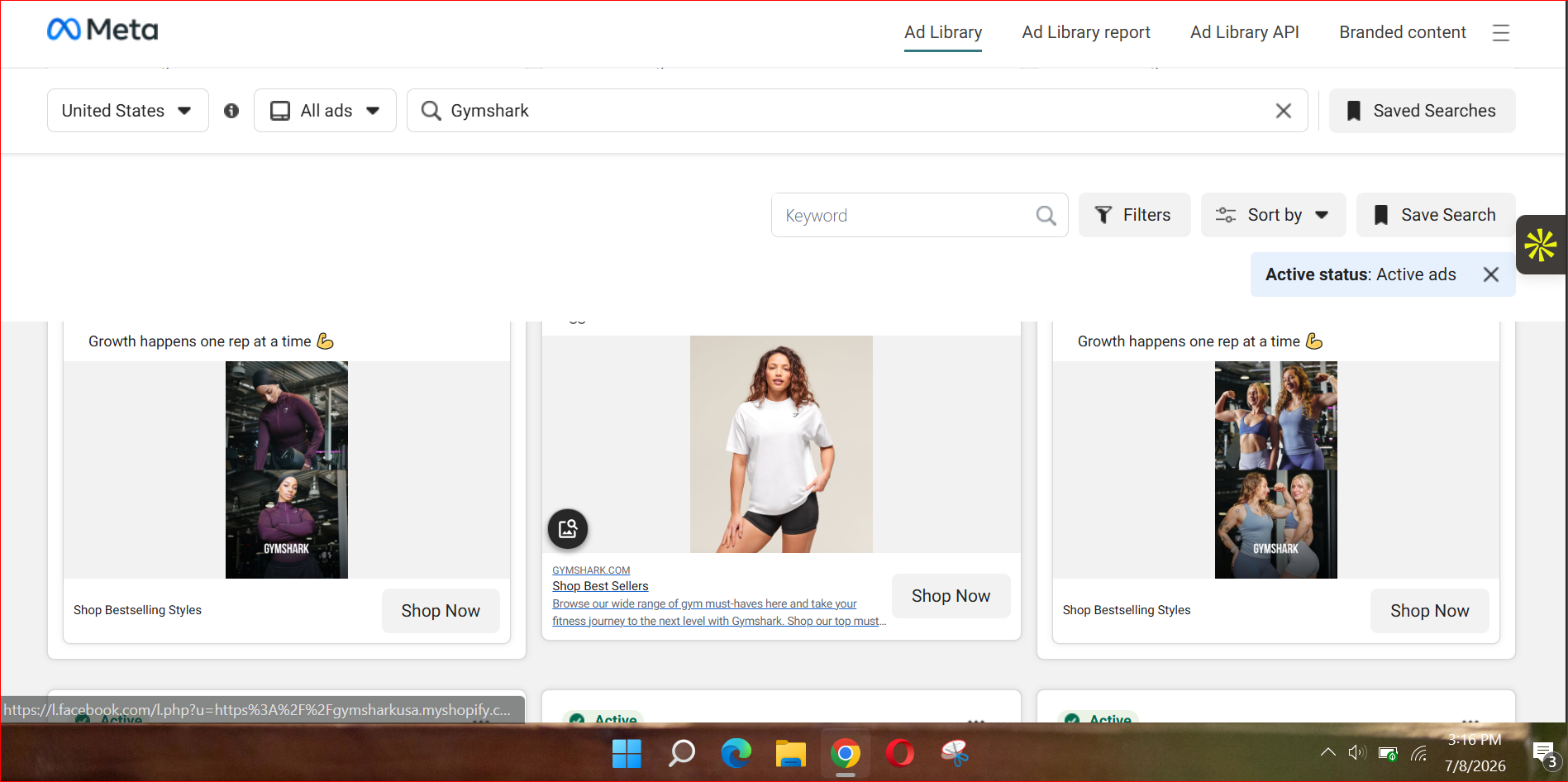
Task: Launch Opera browser from taskbar
Action: tap(899, 753)
